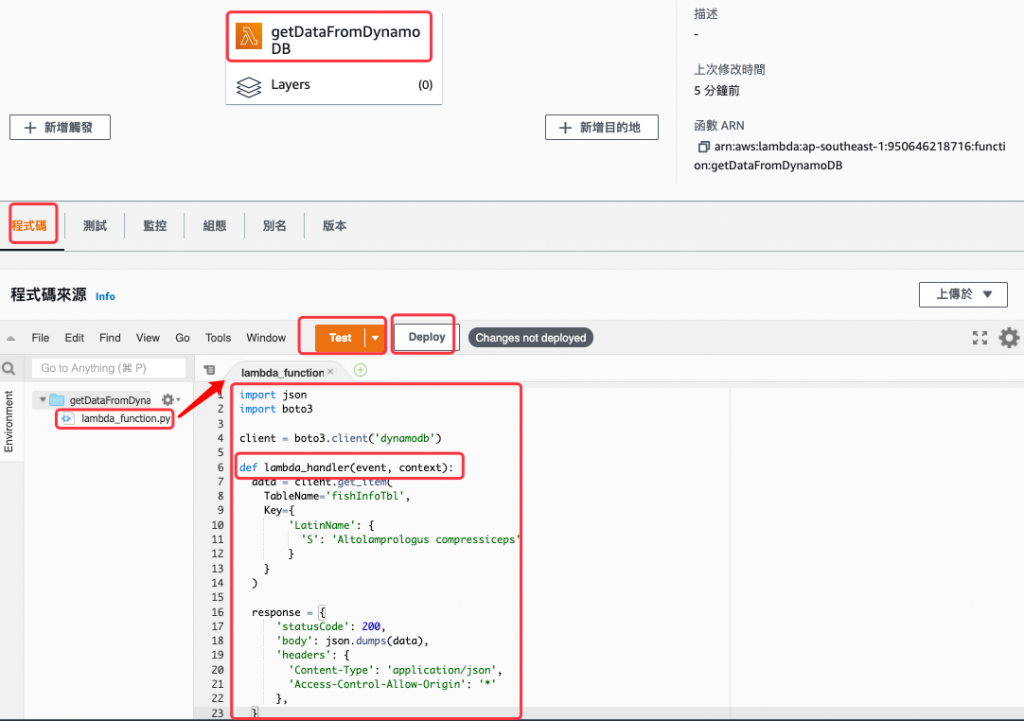The height and width of the screenshot is (721, 1024).
Task: Close the lambda_function tab
Action: [330, 372]
